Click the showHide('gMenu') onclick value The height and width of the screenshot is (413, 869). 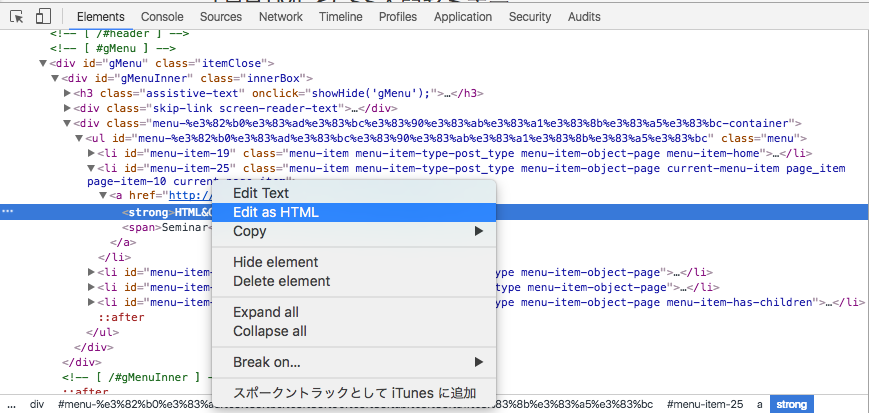(x=371, y=93)
